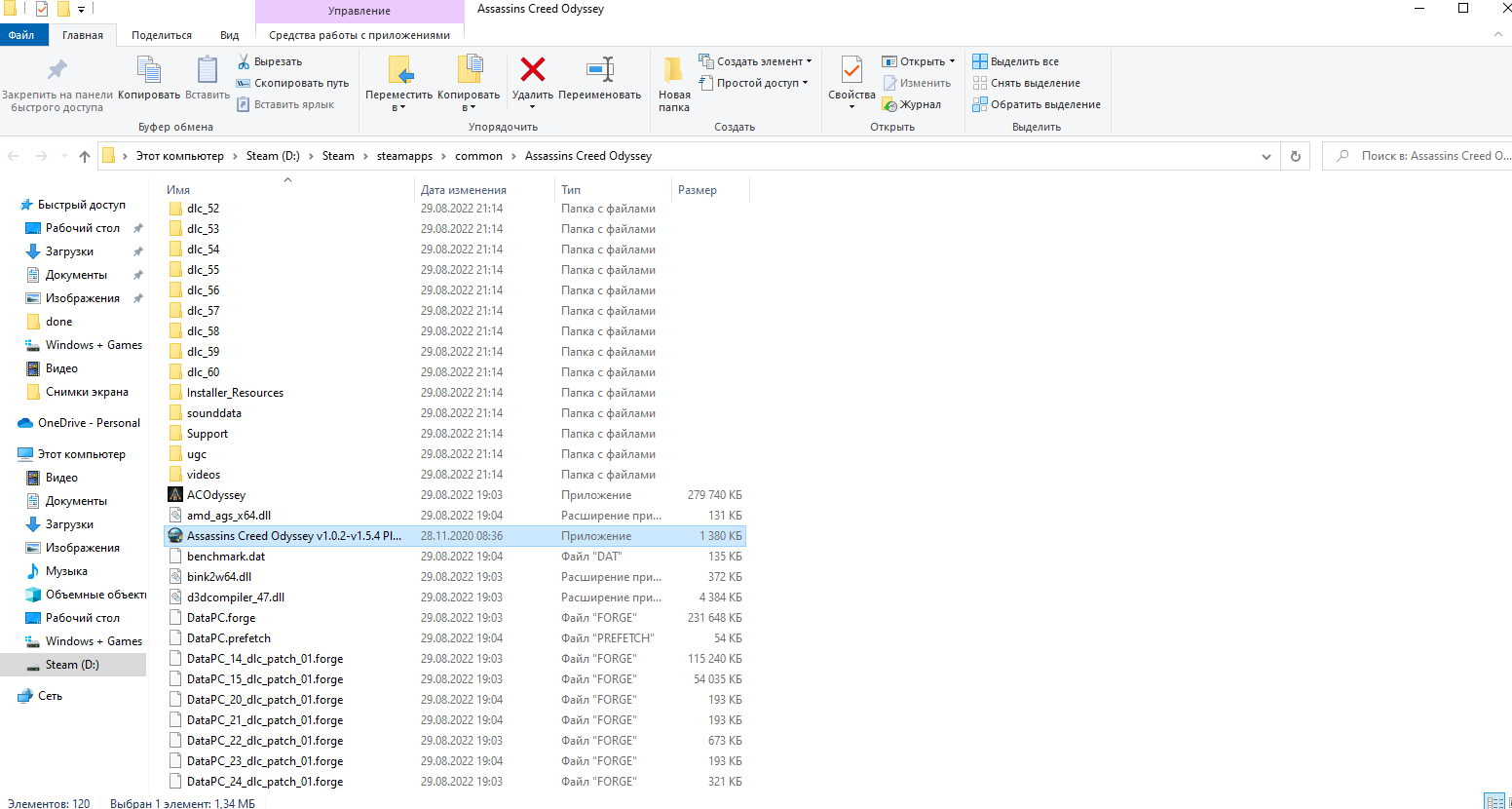
Task: Open the address bar history dropdown
Action: pyautogui.click(x=1266, y=156)
